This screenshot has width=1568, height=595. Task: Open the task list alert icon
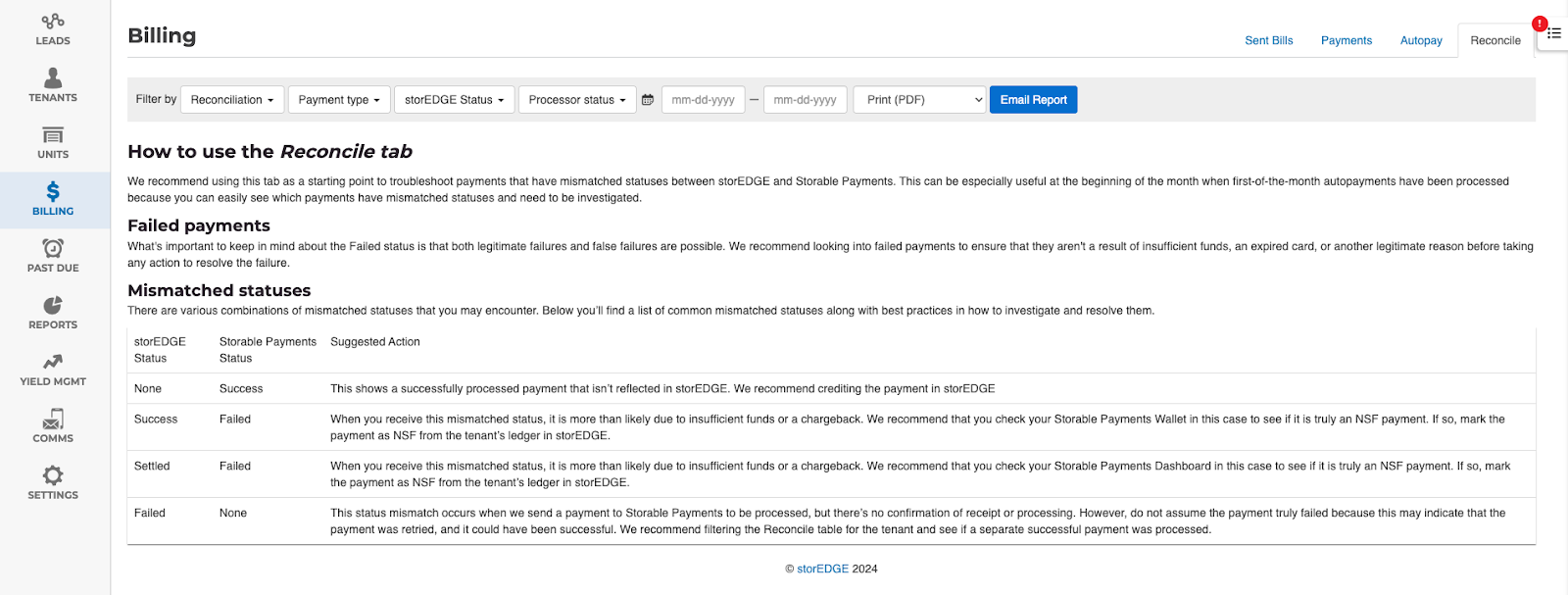tap(1552, 32)
